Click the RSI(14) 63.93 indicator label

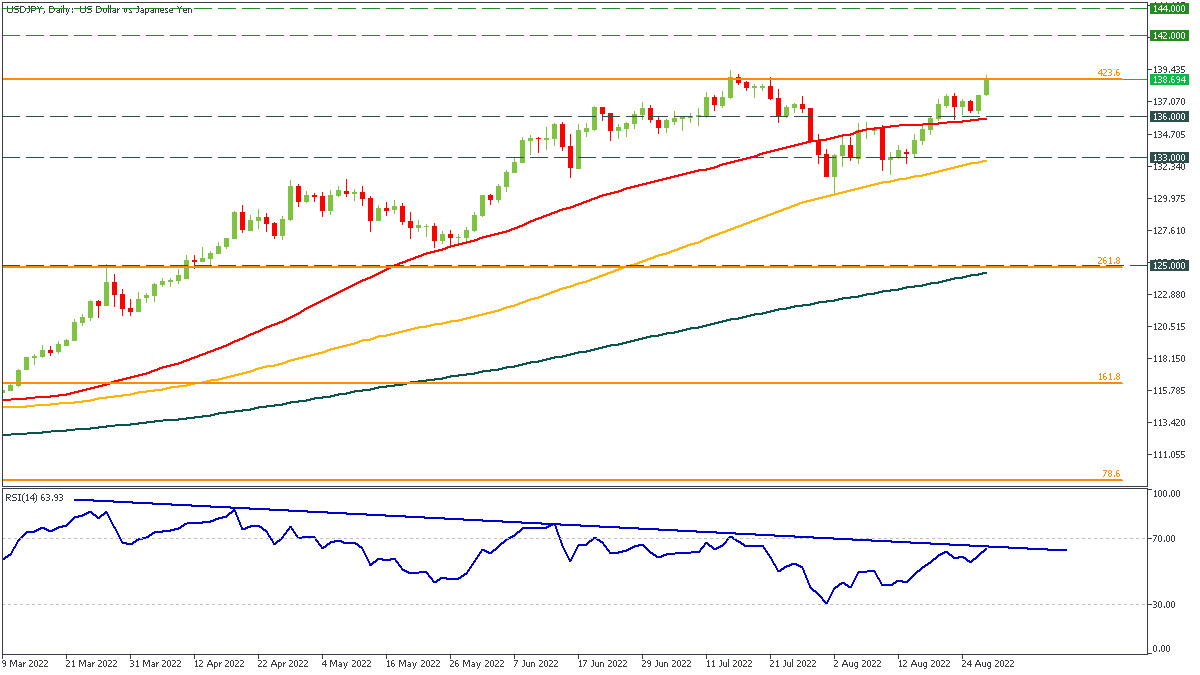click(x=35, y=497)
